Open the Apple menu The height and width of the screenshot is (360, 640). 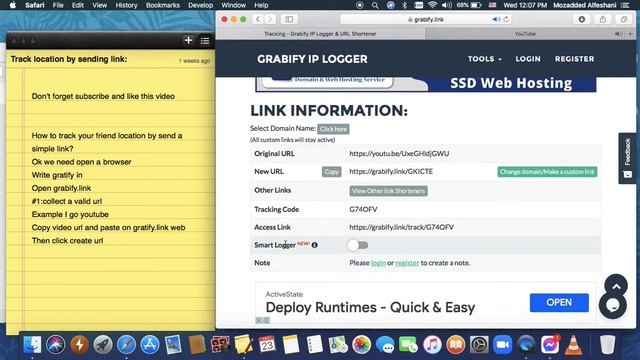(13, 5)
